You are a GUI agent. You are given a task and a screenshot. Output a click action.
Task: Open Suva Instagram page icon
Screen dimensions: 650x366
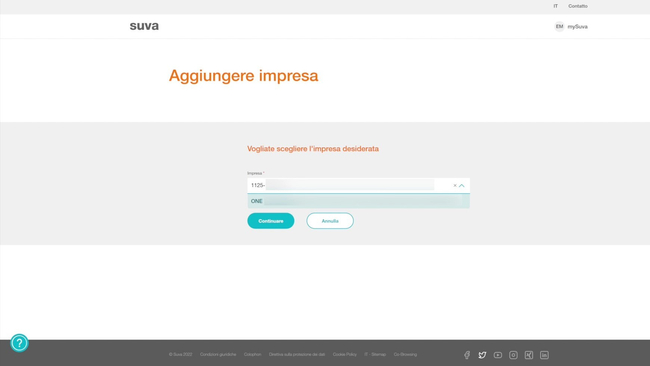pos(513,355)
